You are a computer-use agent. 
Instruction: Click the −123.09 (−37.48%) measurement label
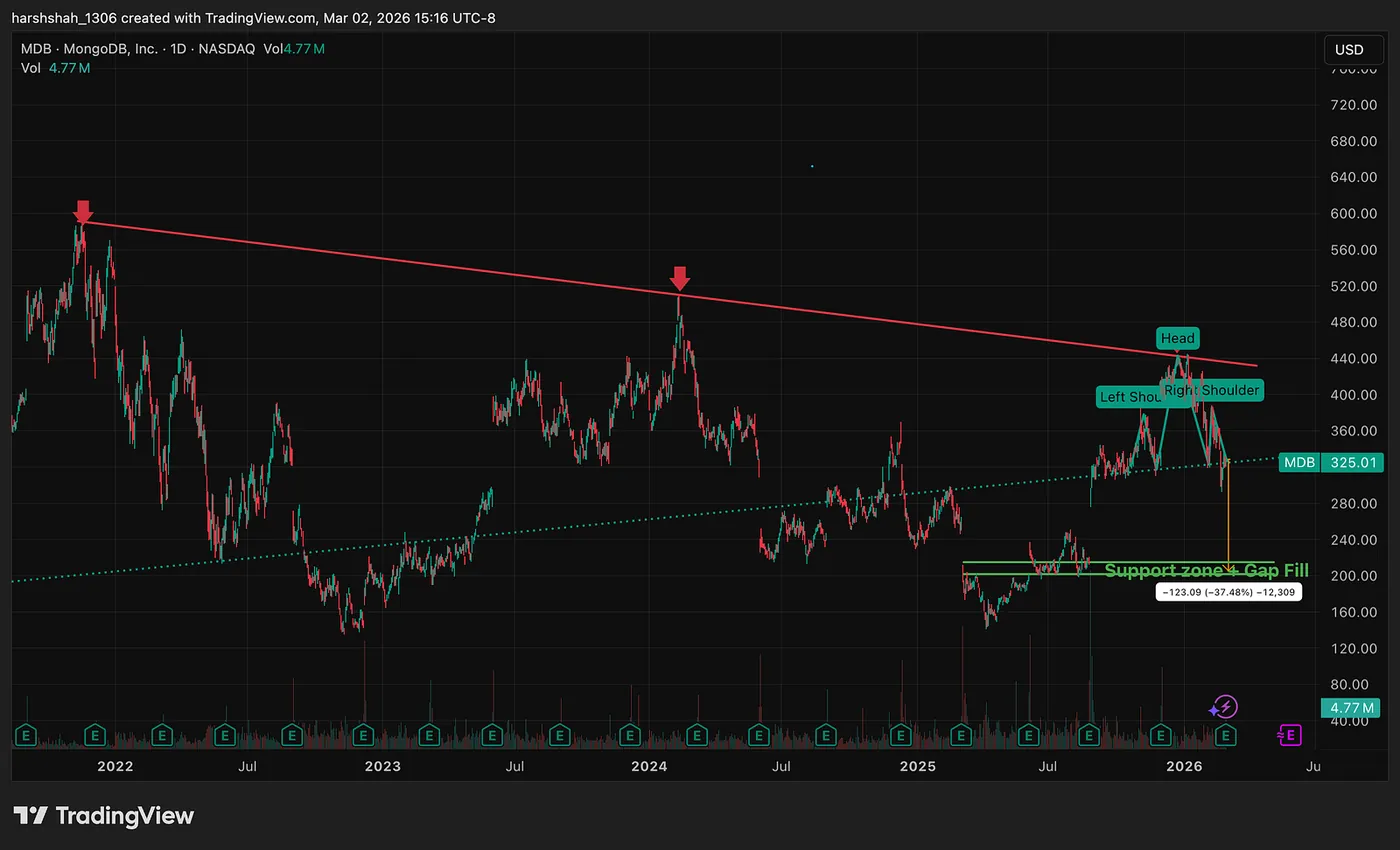pos(1229,592)
